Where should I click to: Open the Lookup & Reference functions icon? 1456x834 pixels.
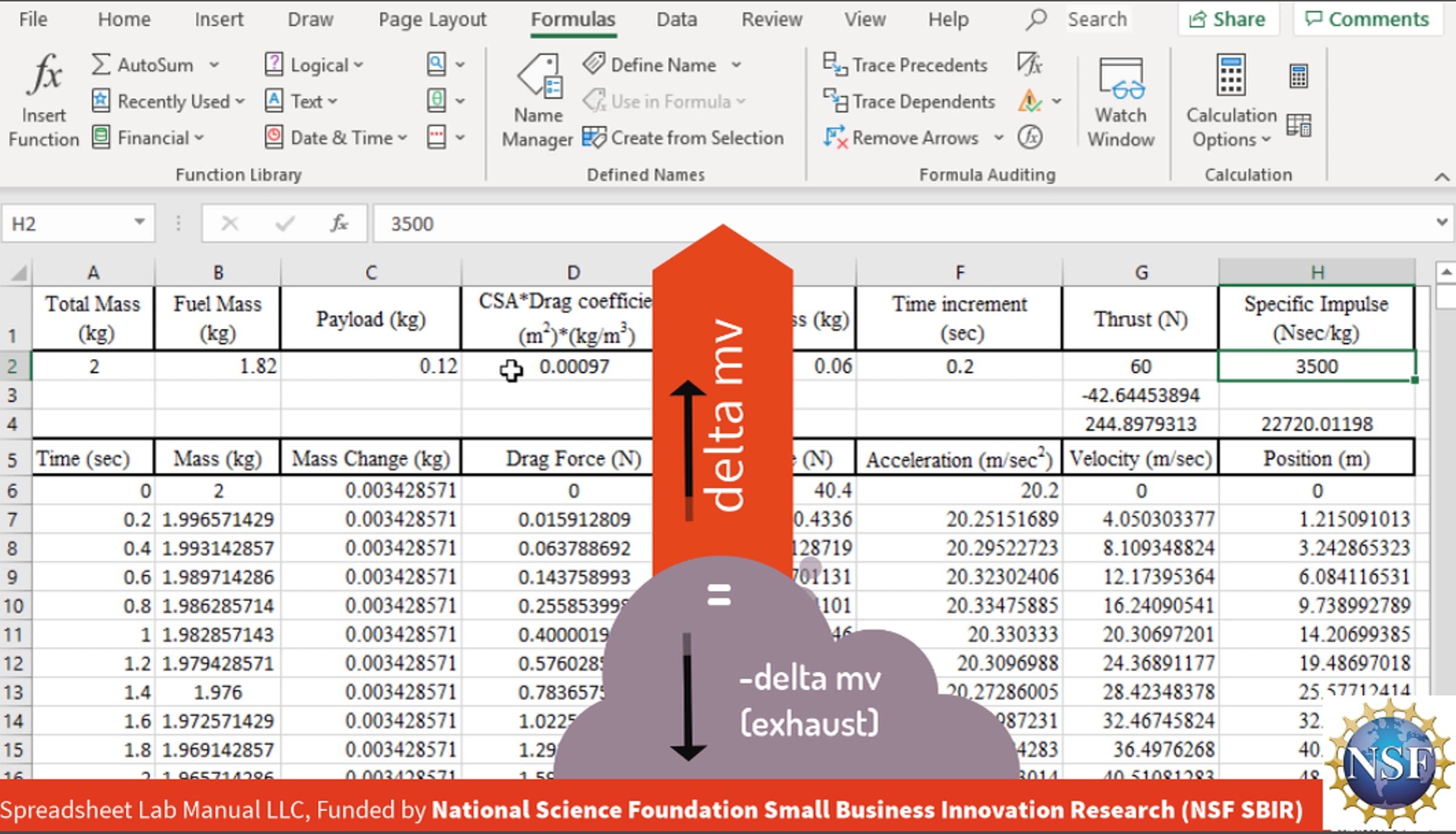pyautogui.click(x=437, y=64)
